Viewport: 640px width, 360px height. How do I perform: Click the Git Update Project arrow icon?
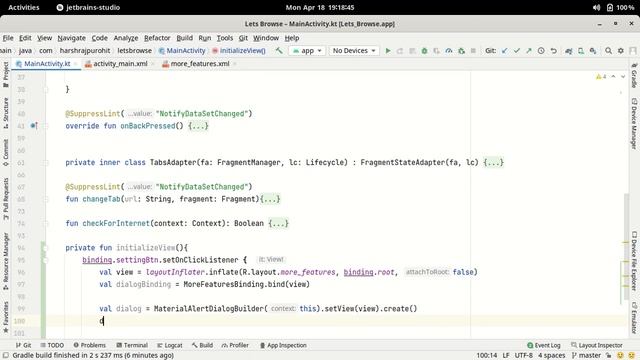(x=504, y=51)
